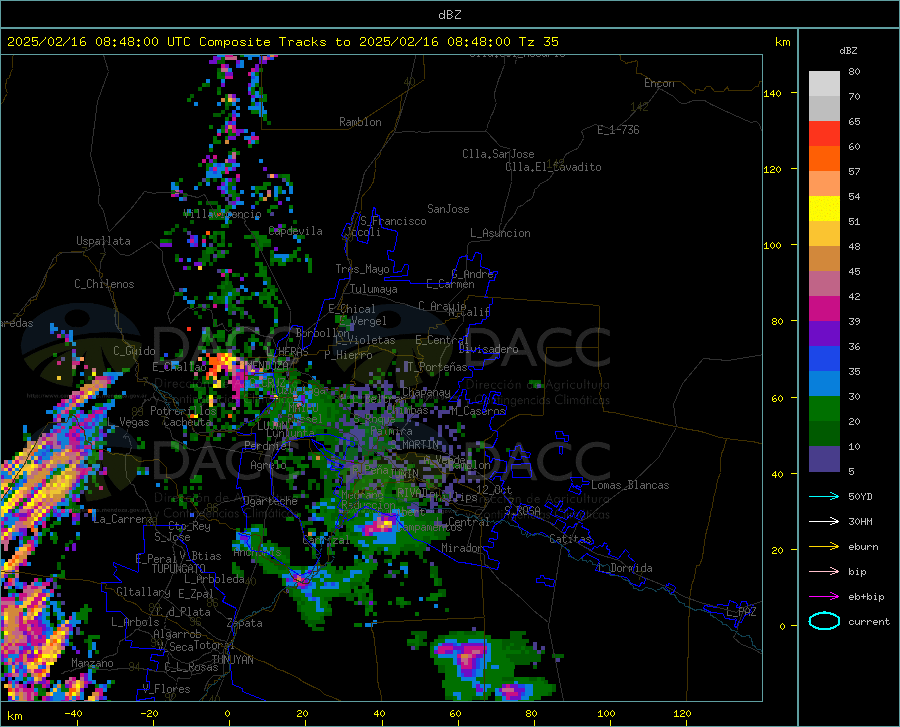Click the '57' label on the color scale
The image size is (900, 727).
[854, 172]
